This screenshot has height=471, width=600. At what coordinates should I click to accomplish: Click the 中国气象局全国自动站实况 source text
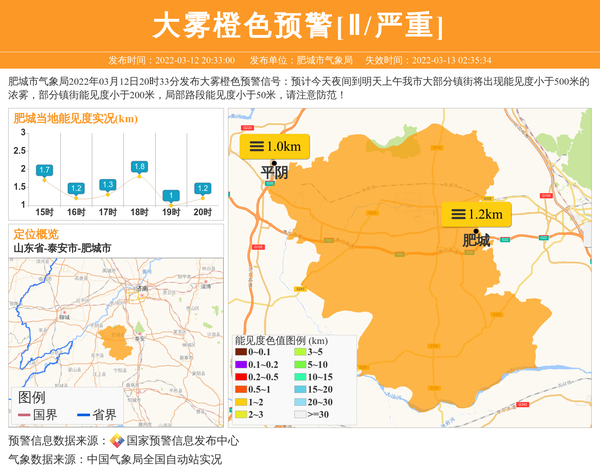(154, 460)
